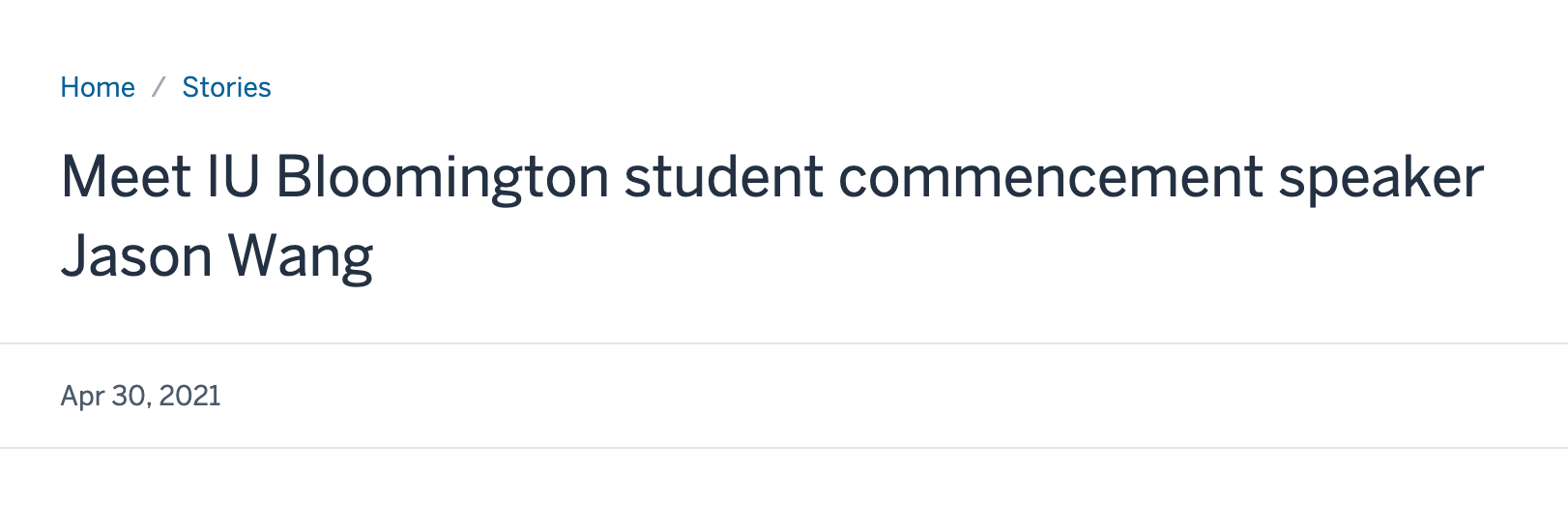1568x505 pixels.
Task: Click the slash separator between breadcrumbs
Action: (159, 87)
